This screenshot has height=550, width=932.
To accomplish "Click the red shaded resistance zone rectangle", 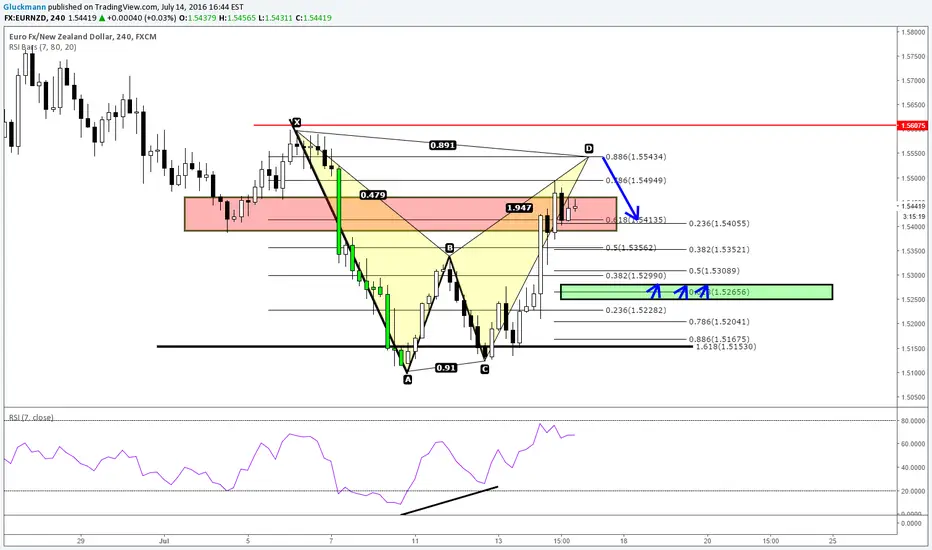I will (x=401, y=213).
